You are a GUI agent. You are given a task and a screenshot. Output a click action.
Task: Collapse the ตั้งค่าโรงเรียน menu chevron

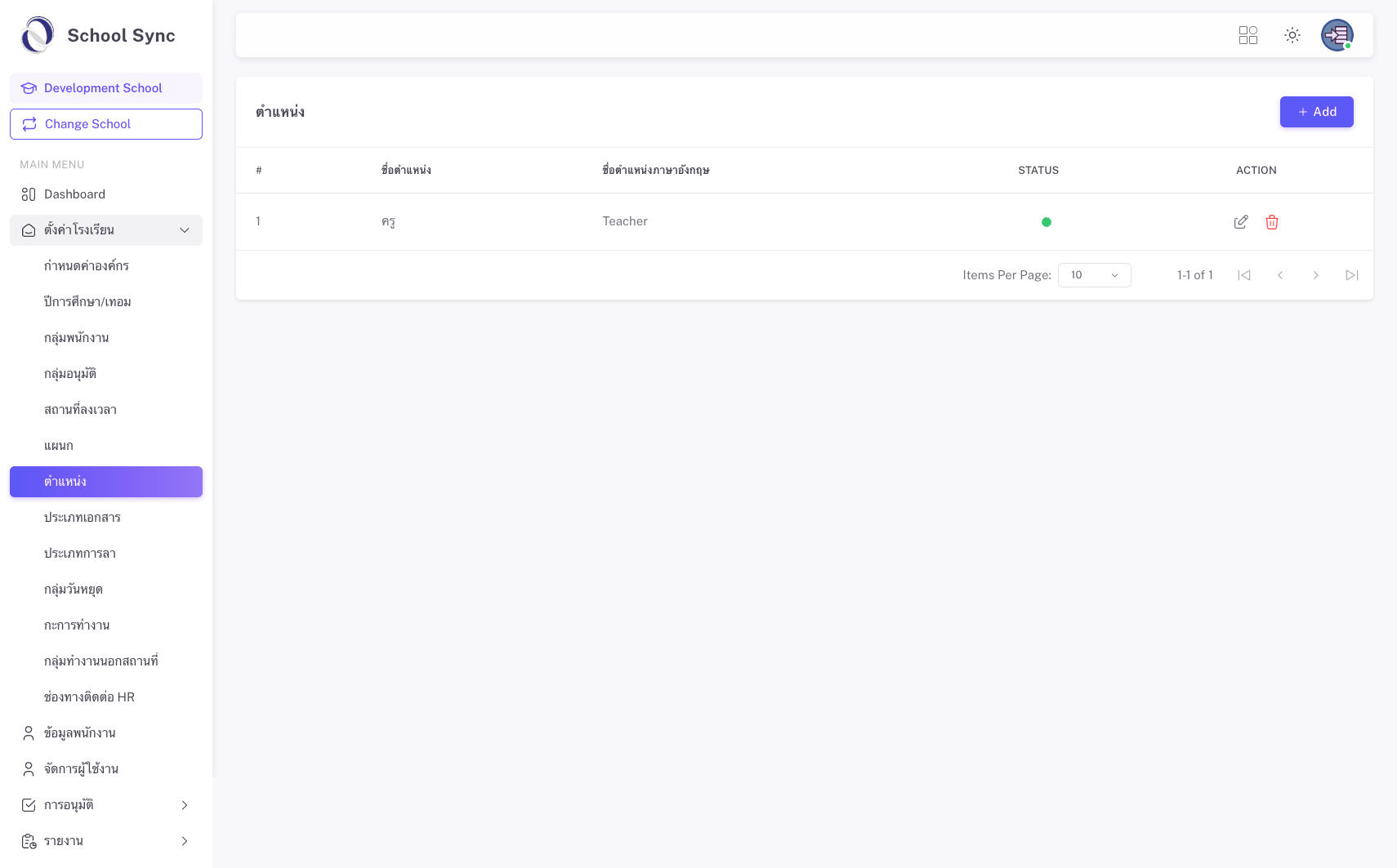[x=185, y=230]
